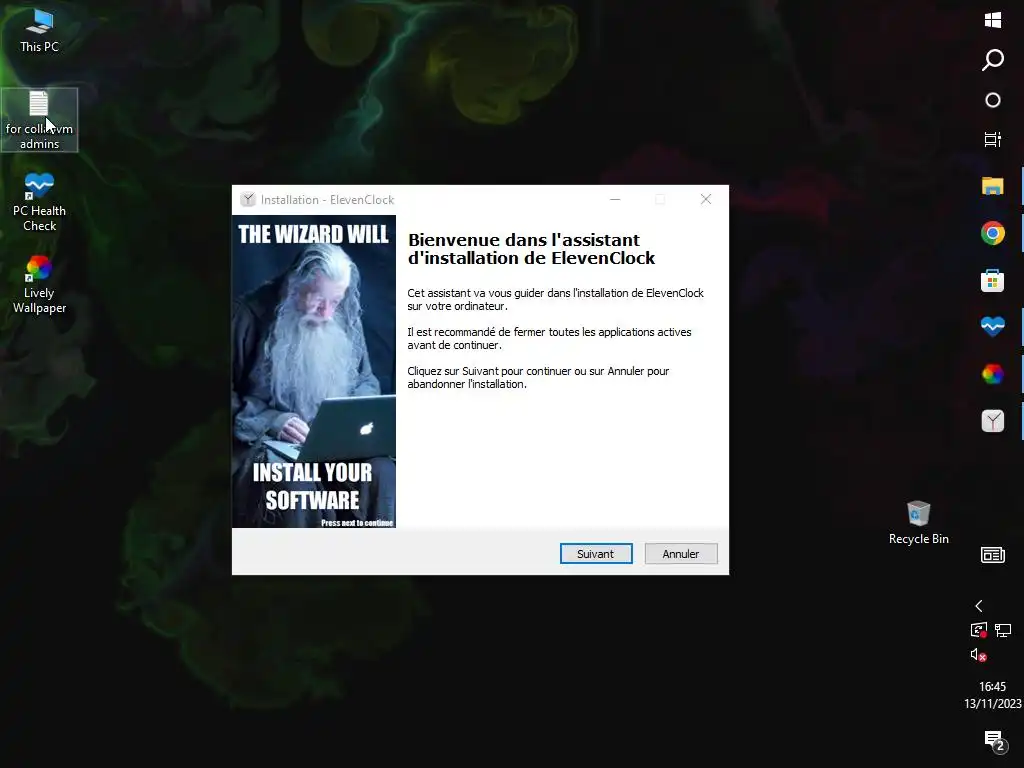This screenshot has height=768, width=1024.
Task: Click the wizard meme image in the installer
Action: coord(313,372)
